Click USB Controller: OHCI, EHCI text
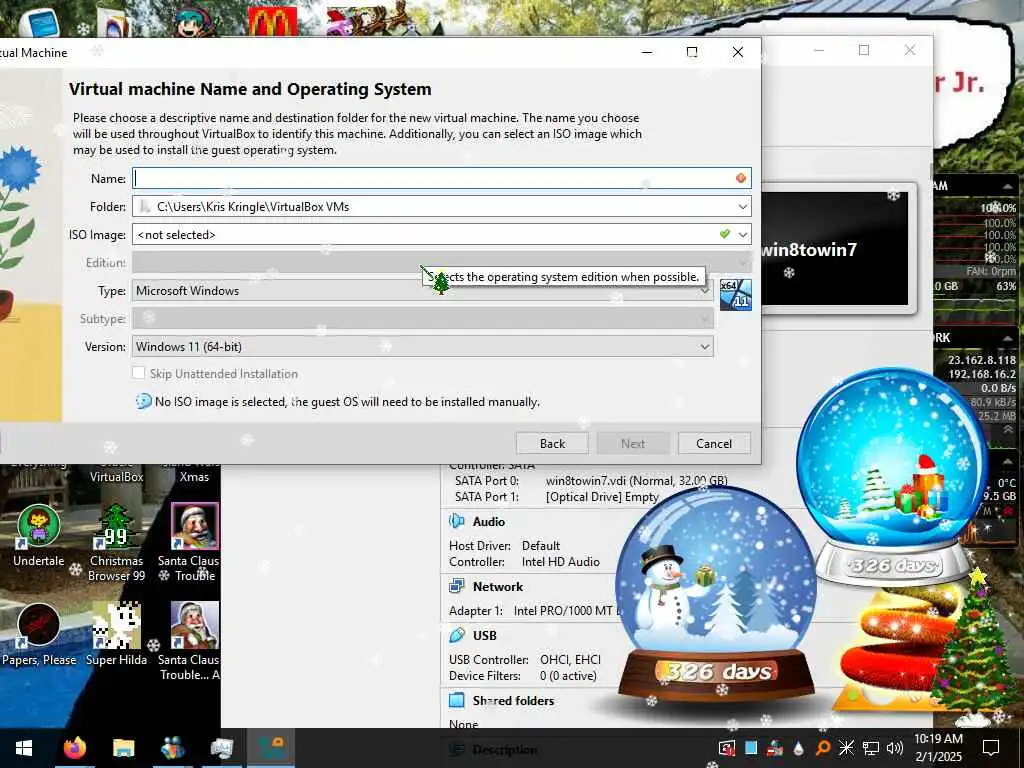The image size is (1024, 768). tap(524, 660)
